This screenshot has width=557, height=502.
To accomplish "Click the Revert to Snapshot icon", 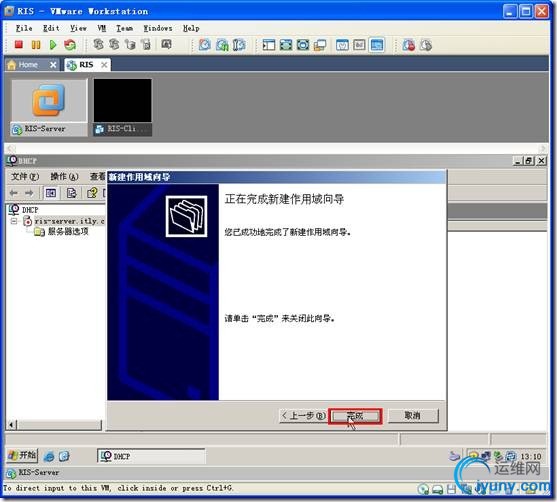I will click(222, 45).
